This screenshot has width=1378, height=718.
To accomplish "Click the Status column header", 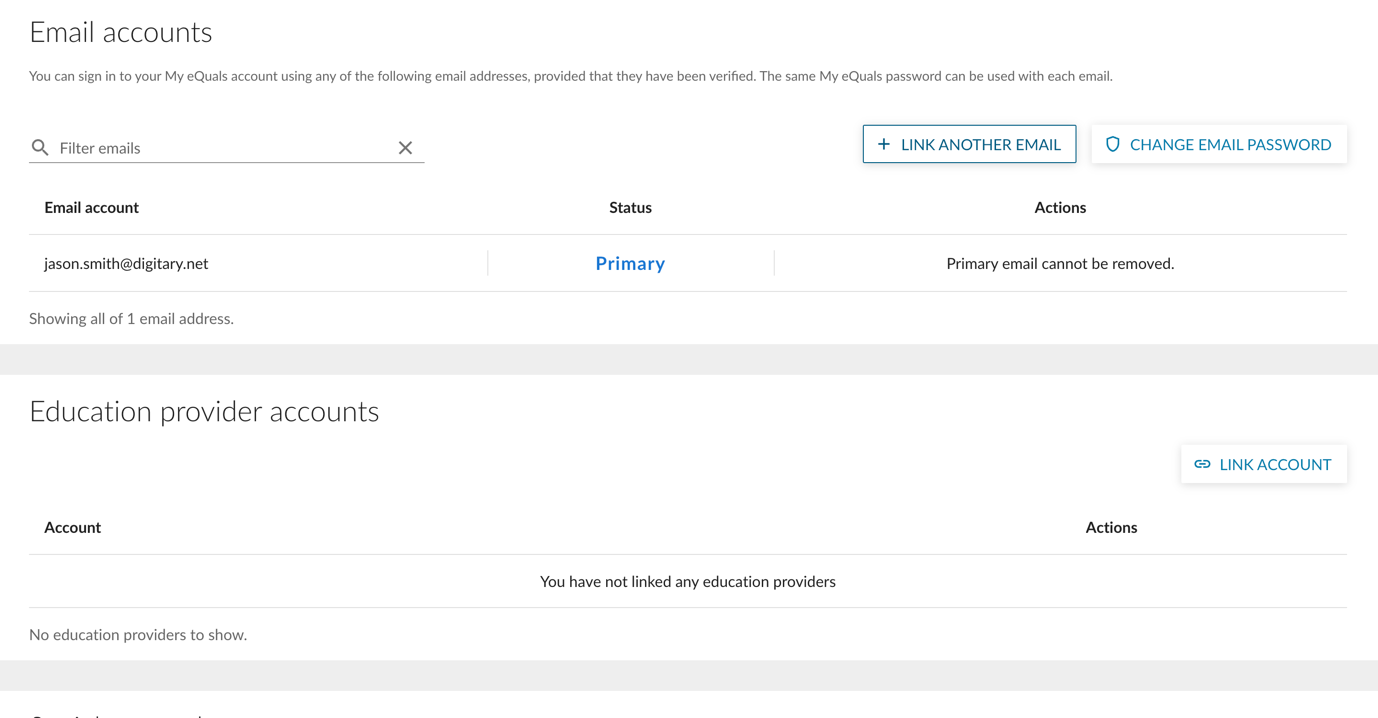I will [630, 207].
